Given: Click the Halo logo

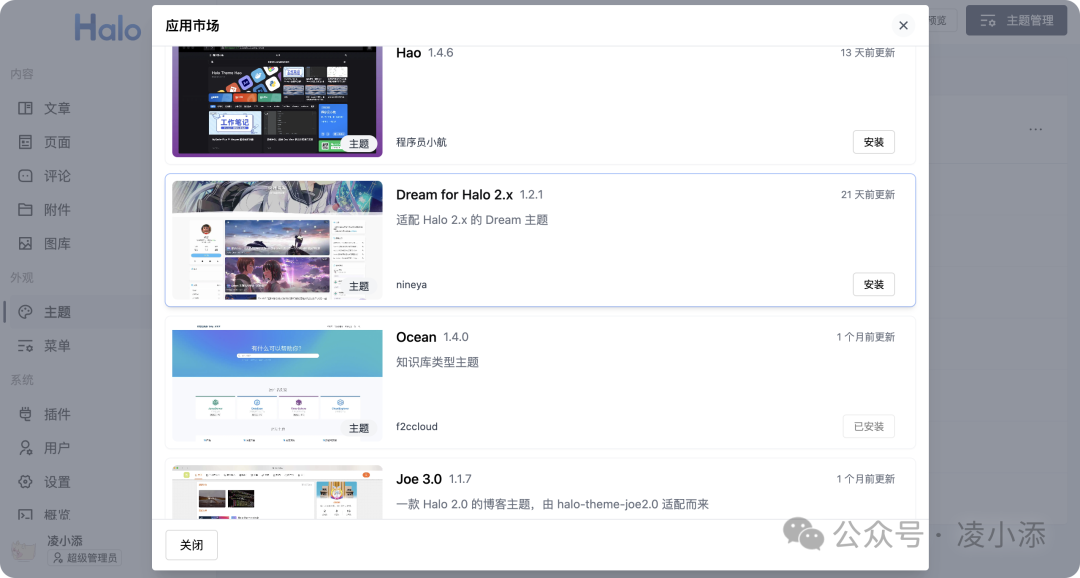Looking at the screenshot, I should point(107,28).
